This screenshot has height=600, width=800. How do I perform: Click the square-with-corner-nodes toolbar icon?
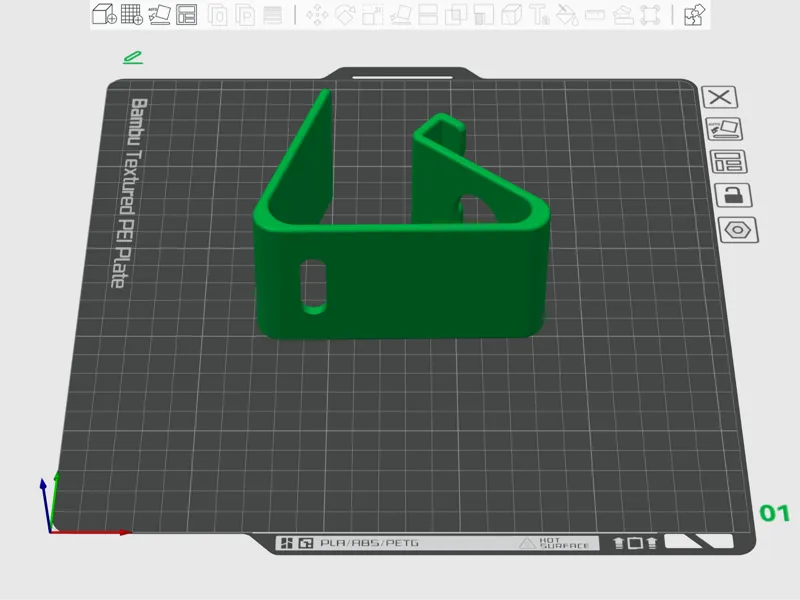(650, 15)
